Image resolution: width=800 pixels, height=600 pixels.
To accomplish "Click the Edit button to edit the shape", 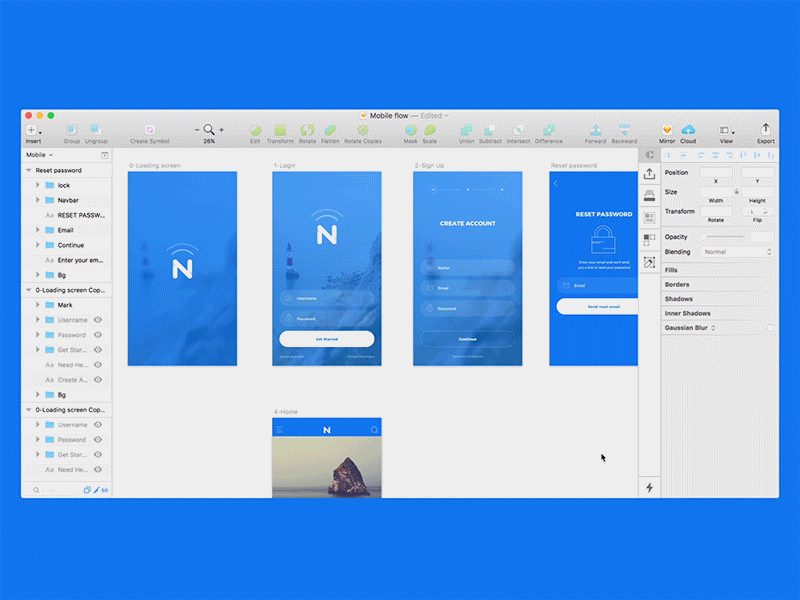I will point(254,131).
